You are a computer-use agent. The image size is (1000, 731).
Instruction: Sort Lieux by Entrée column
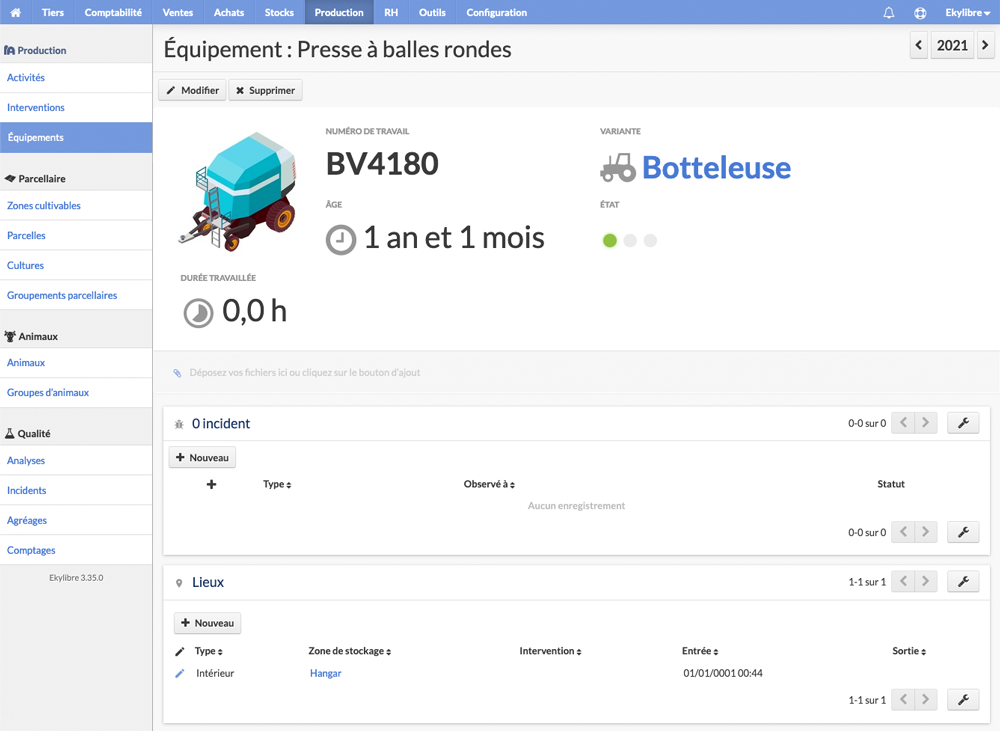coord(700,651)
